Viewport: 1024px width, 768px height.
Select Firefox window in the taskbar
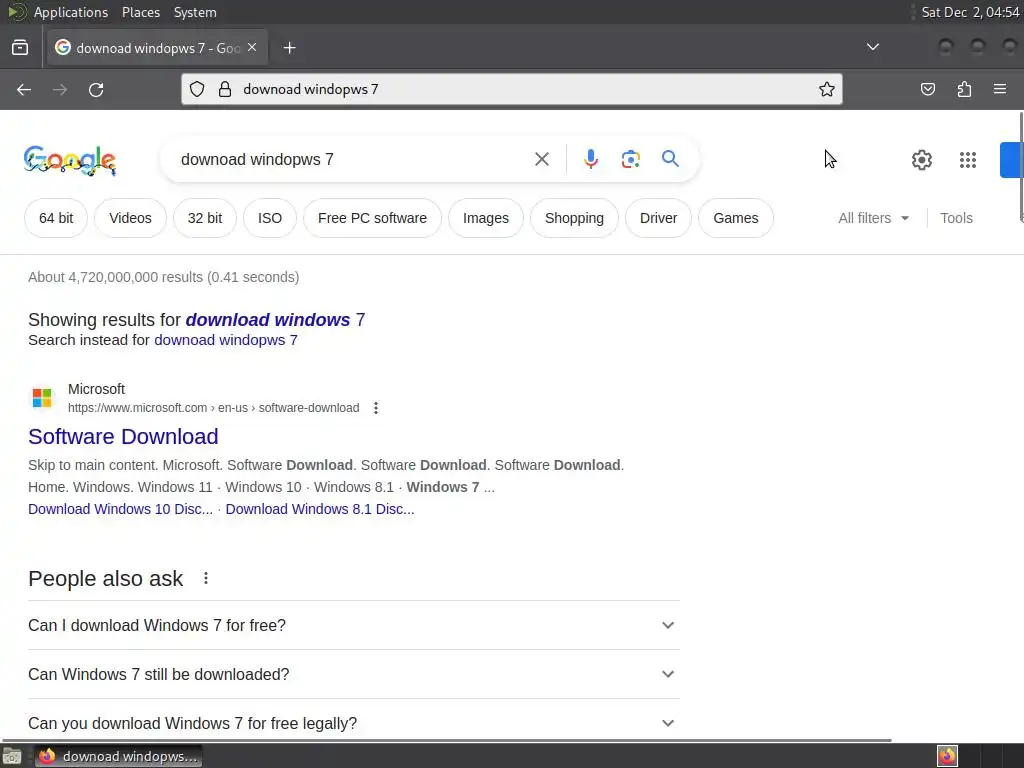(118, 756)
